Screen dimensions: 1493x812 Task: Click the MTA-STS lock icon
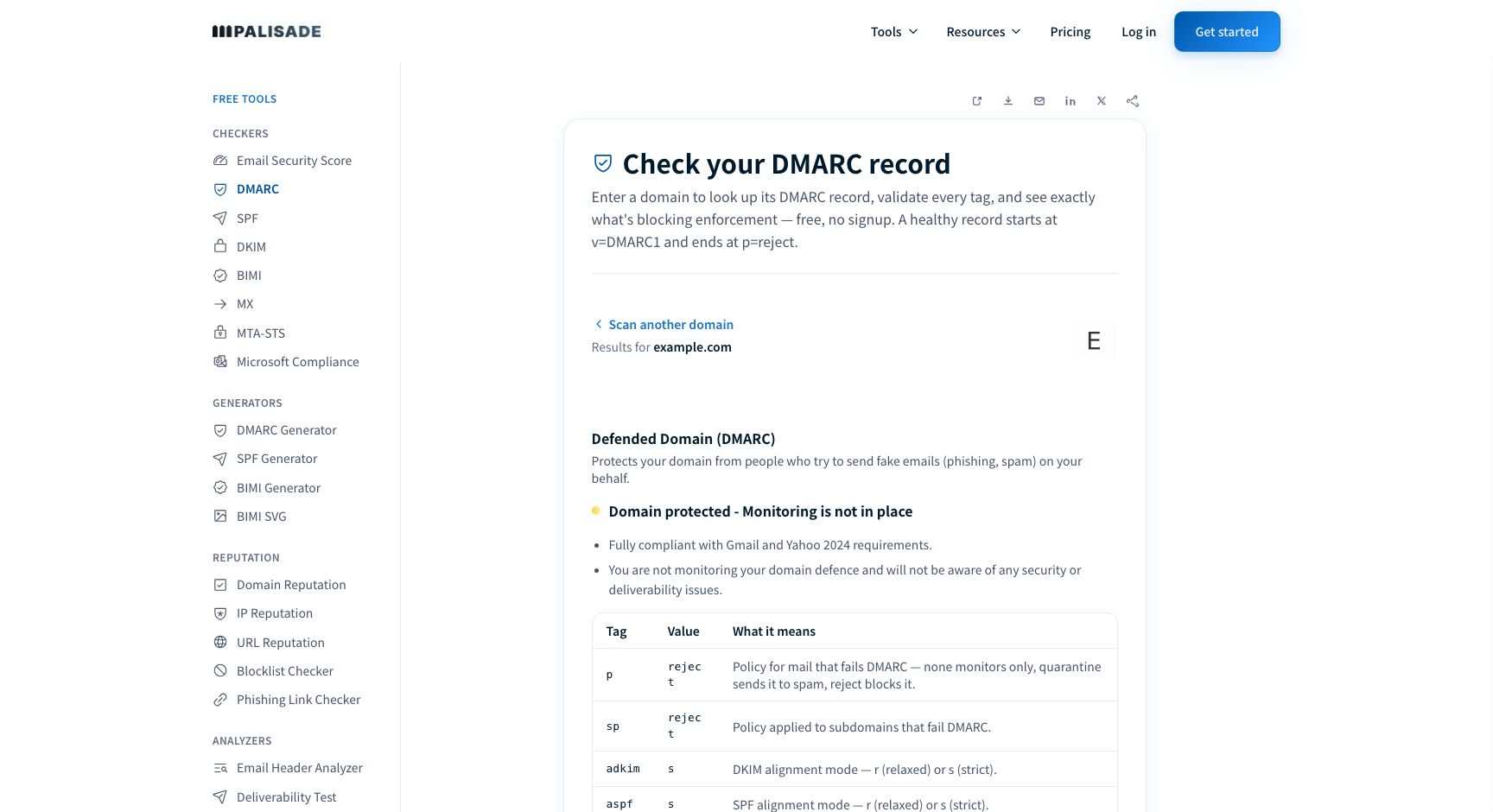pos(220,333)
